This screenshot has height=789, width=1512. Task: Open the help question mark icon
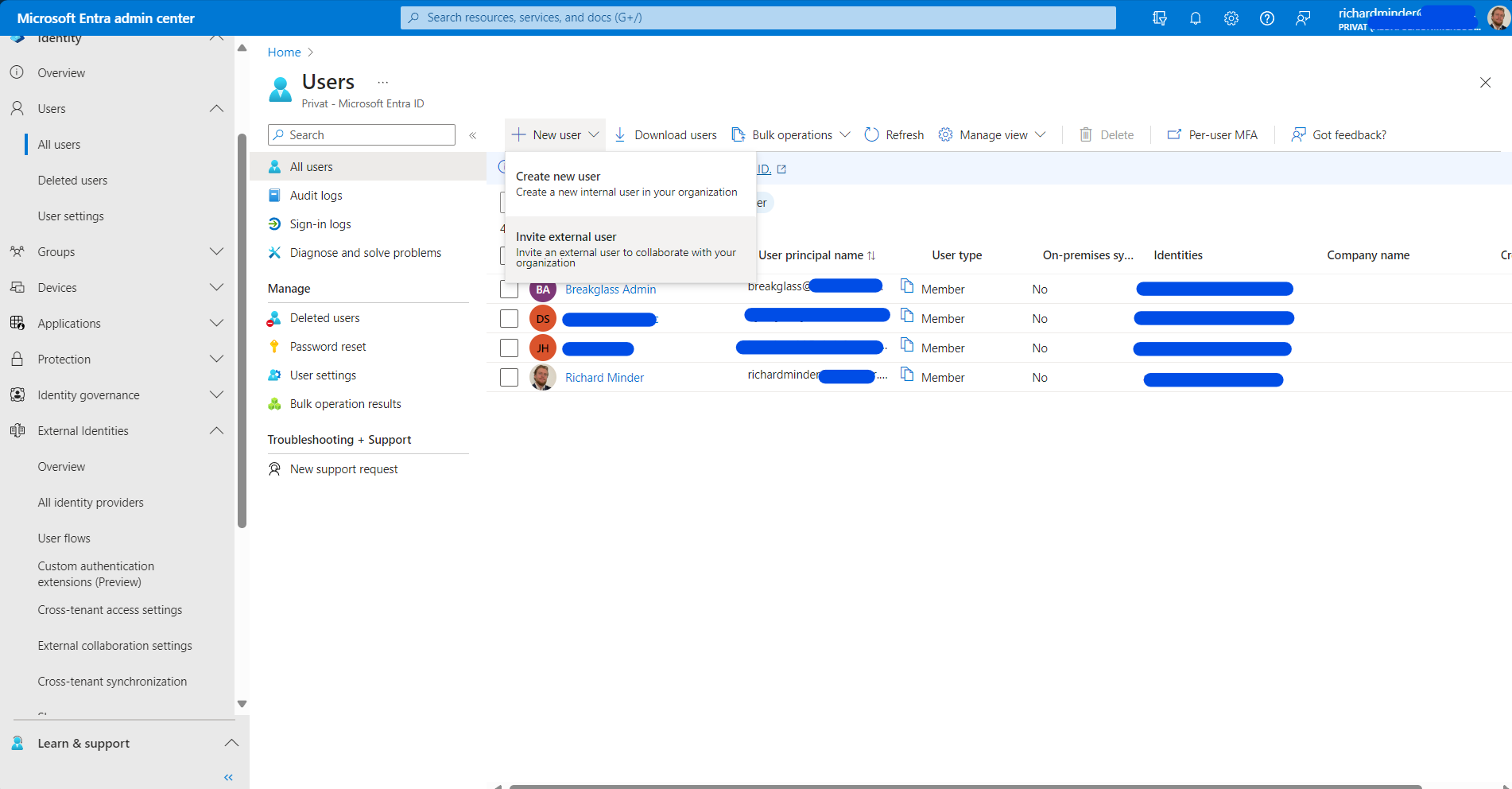[1267, 18]
